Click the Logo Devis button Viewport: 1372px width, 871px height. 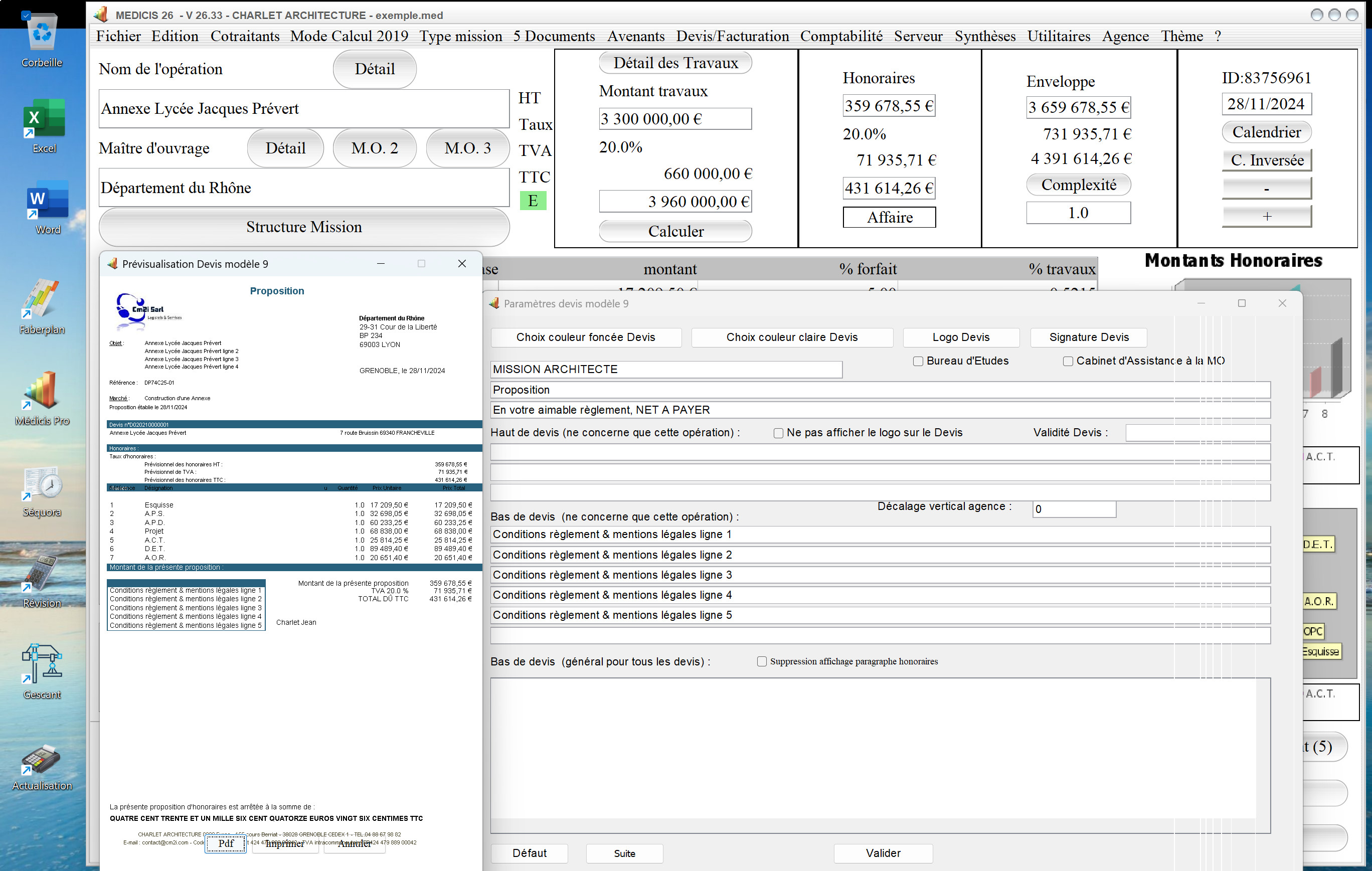click(961, 337)
